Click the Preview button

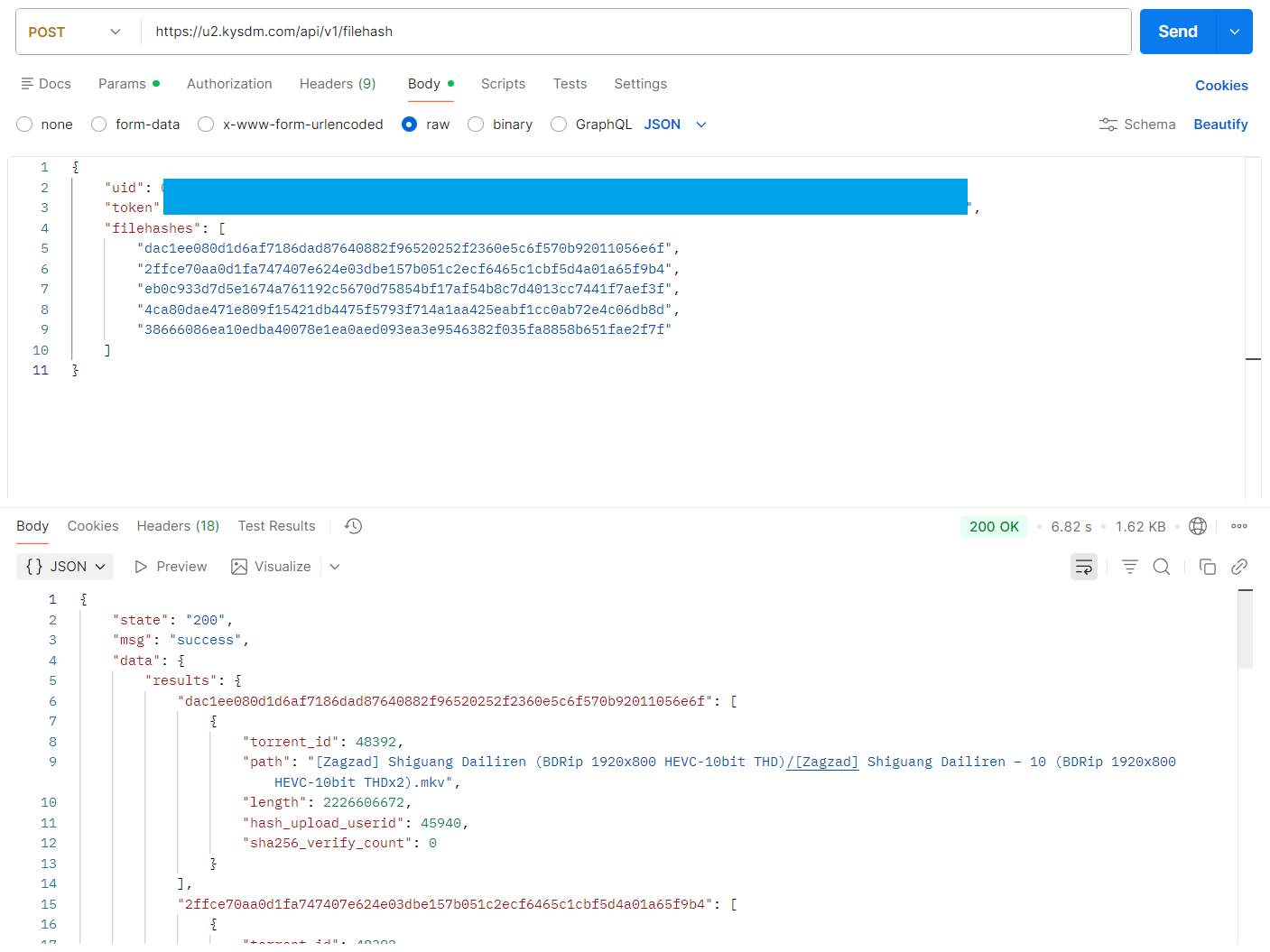point(171,567)
